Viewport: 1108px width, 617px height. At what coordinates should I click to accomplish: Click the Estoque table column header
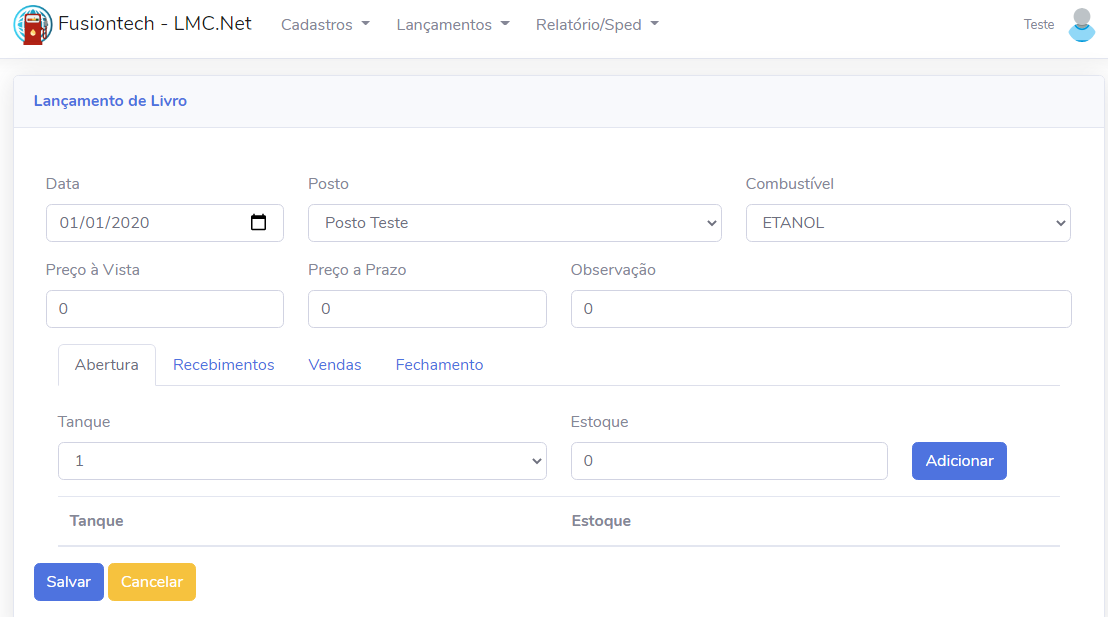click(601, 521)
